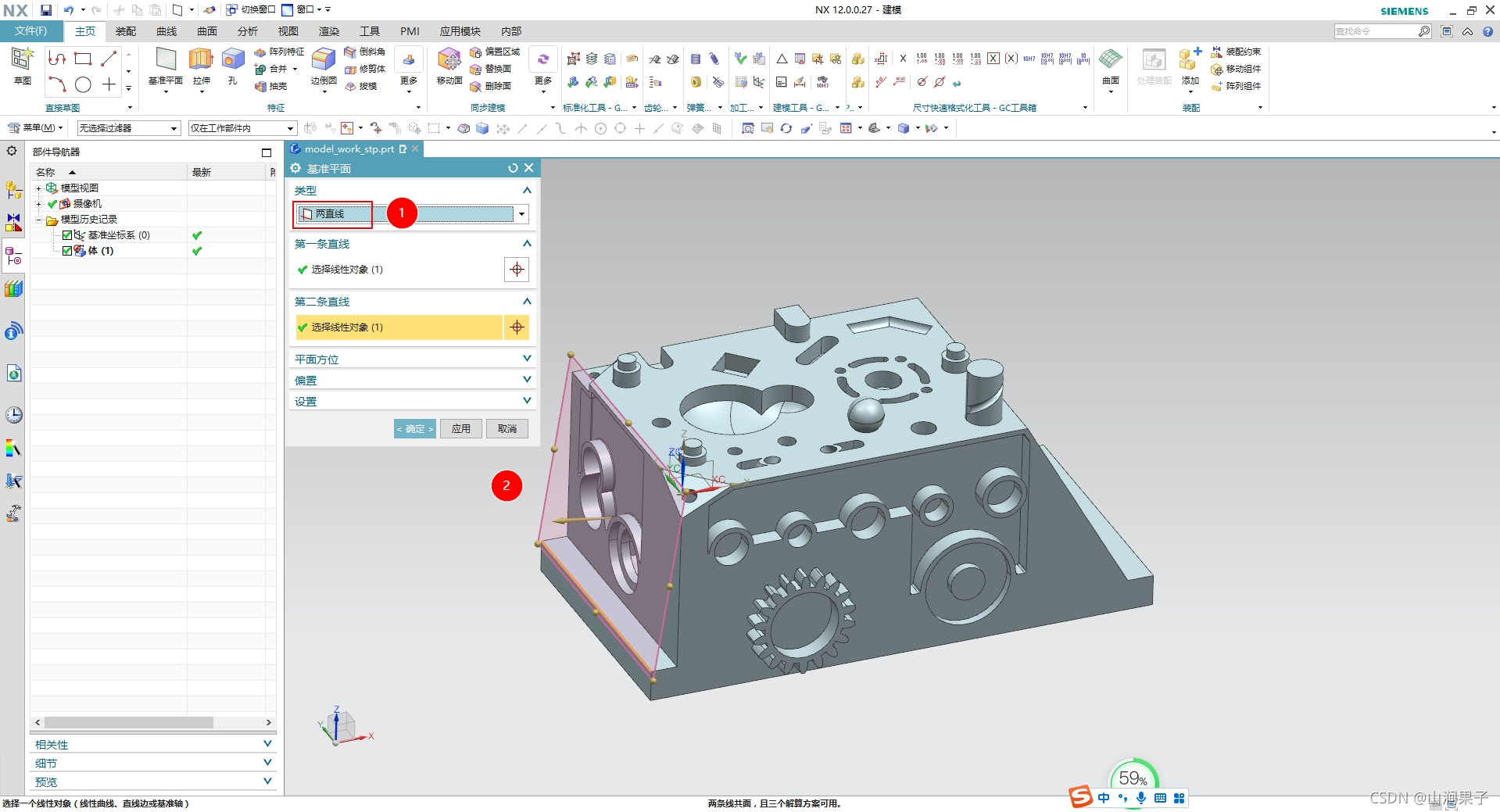Open the 文件(F) menu
Viewport: 1500px width, 812px height.
[x=30, y=31]
